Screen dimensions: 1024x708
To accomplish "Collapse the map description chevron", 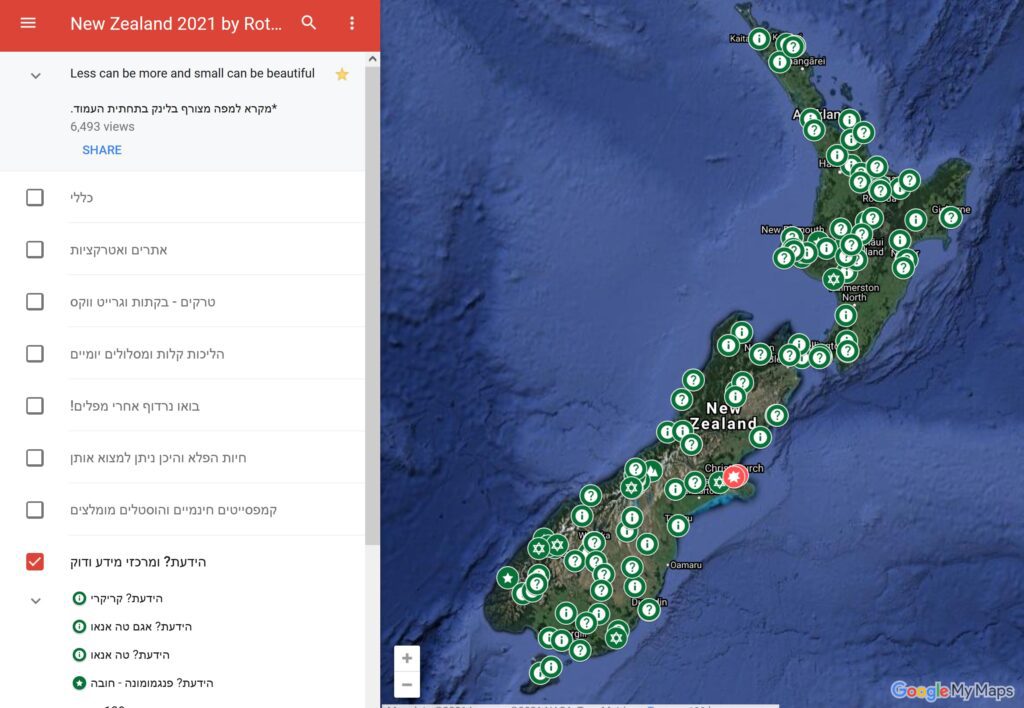I will tap(36, 76).
